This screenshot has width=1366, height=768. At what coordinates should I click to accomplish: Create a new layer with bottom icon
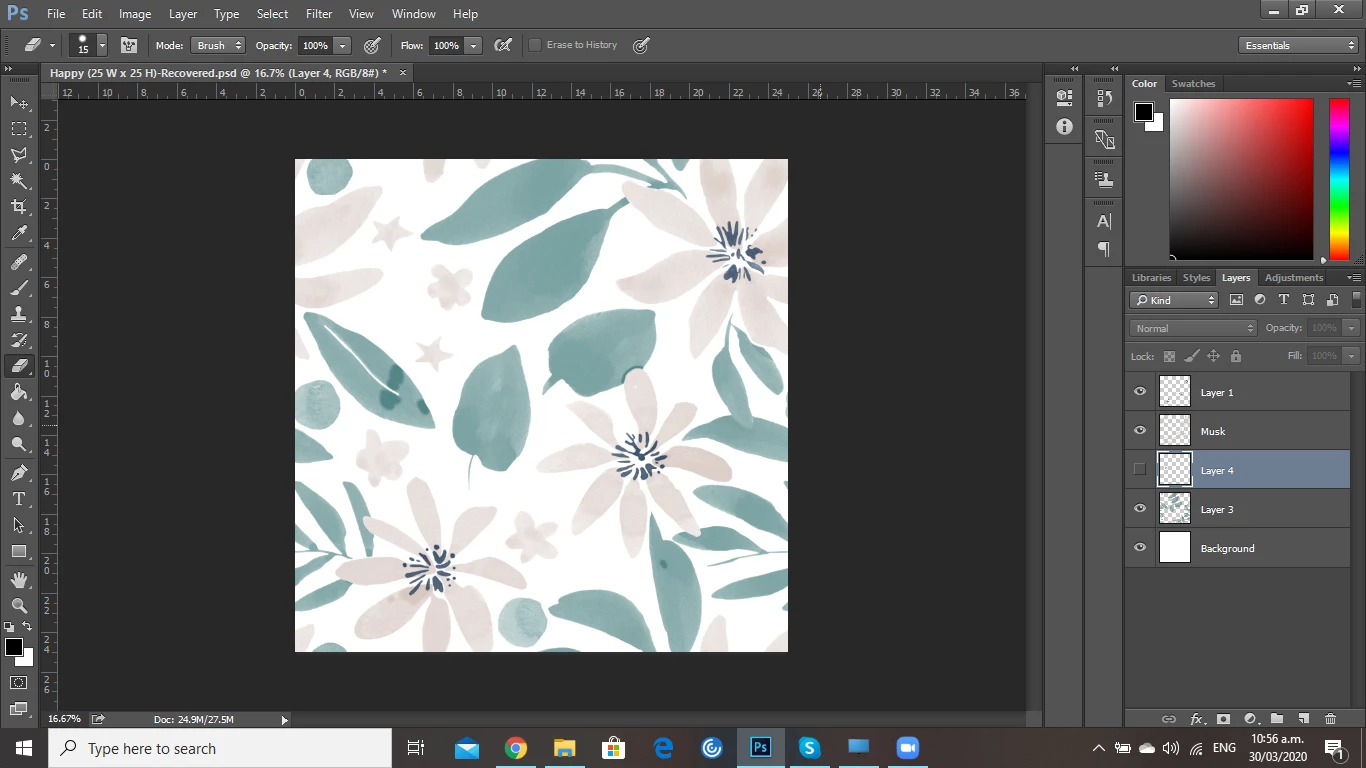1303,719
